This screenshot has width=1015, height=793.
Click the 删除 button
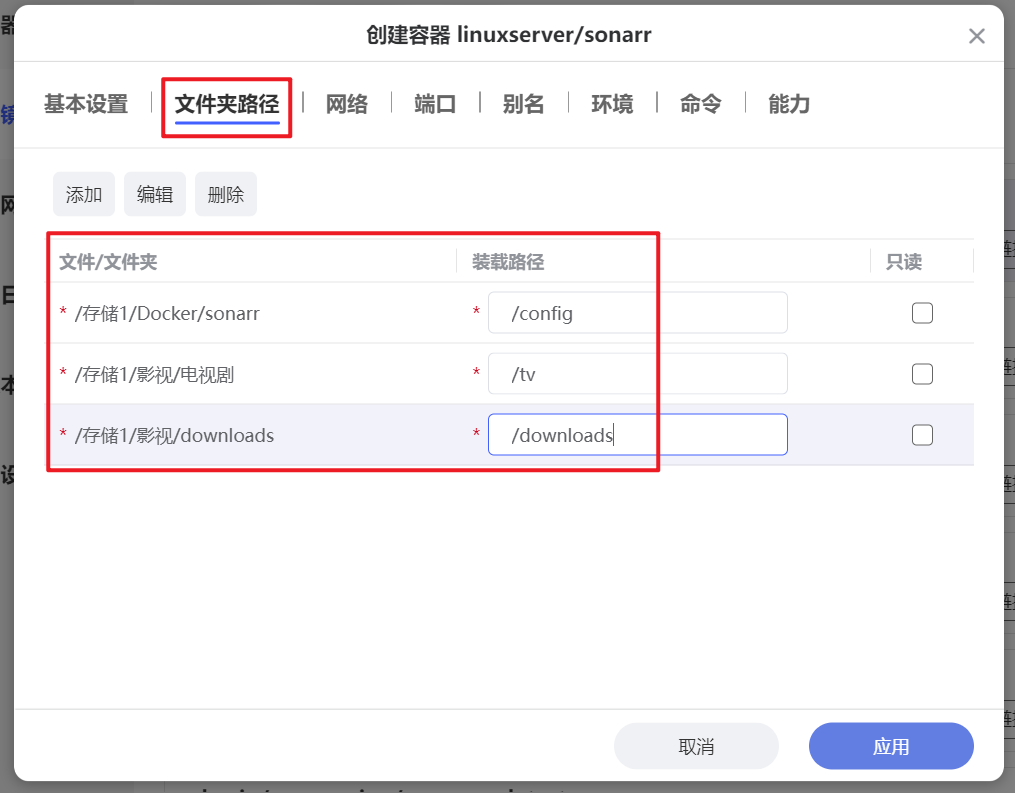226,194
